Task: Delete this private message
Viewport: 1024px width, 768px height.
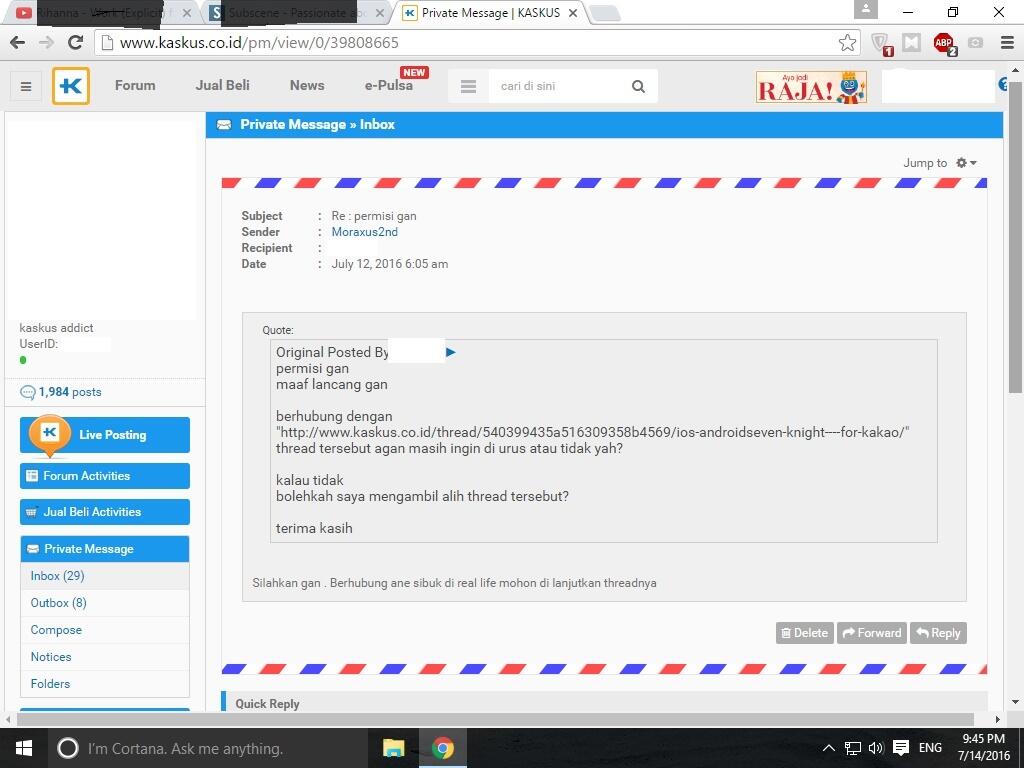Action: point(804,633)
